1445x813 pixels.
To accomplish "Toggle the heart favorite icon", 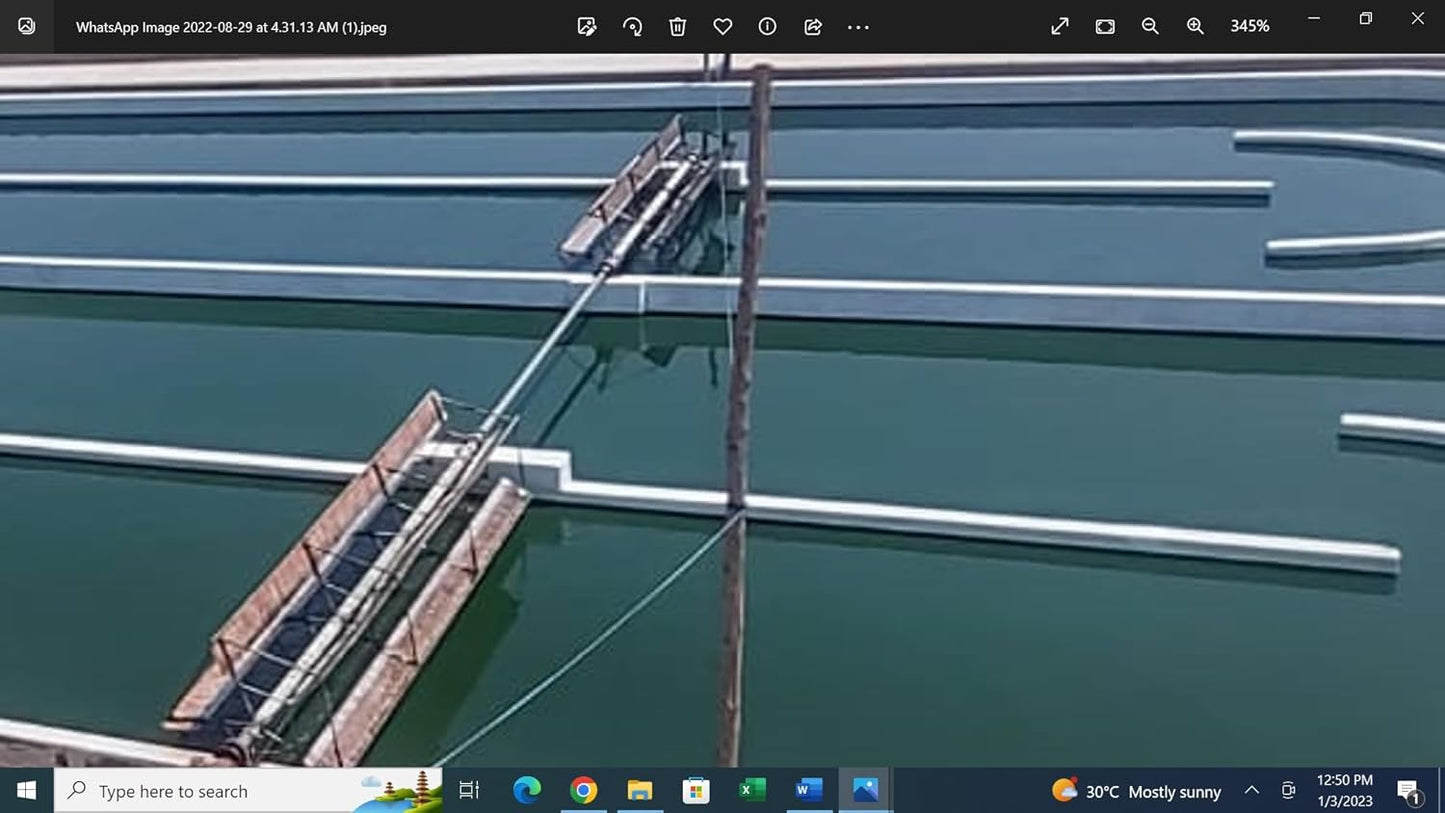I will coord(722,27).
